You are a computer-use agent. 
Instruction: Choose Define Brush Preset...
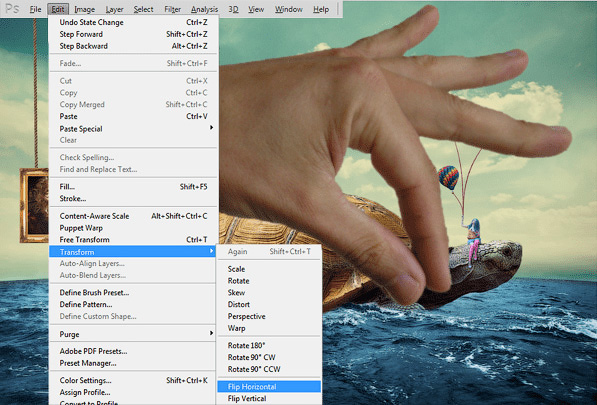point(133,292)
